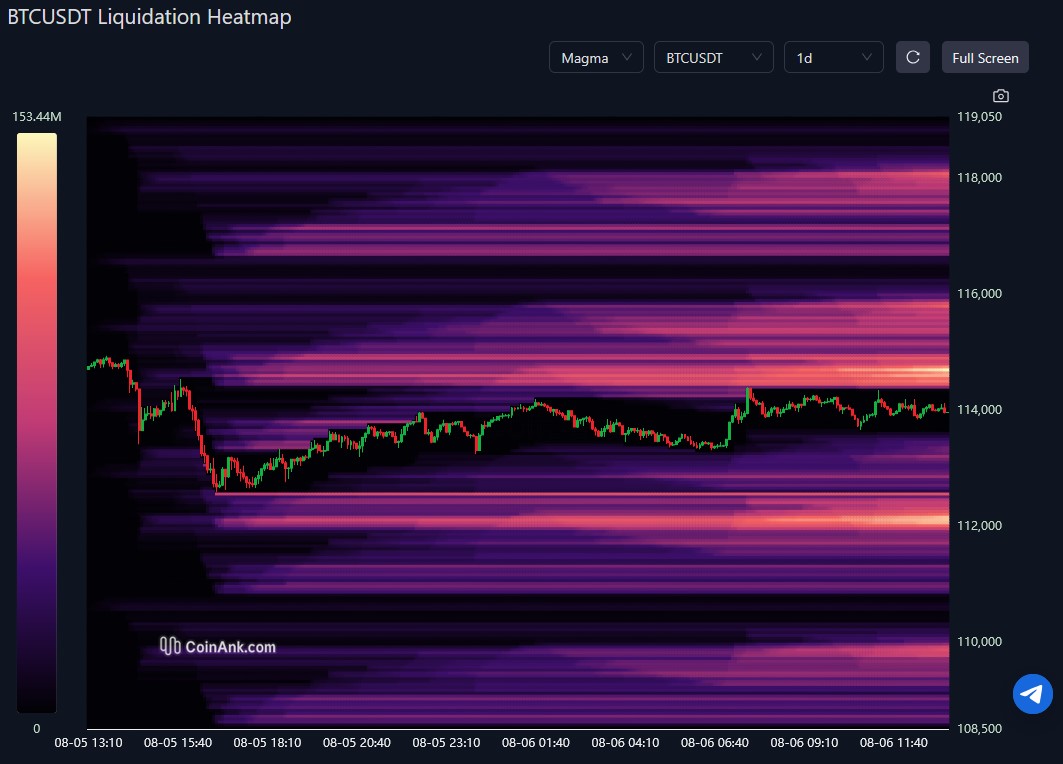Click the Full Screen button
This screenshot has height=764, width=1063.
pyautogui.click(x=985, y=58)
